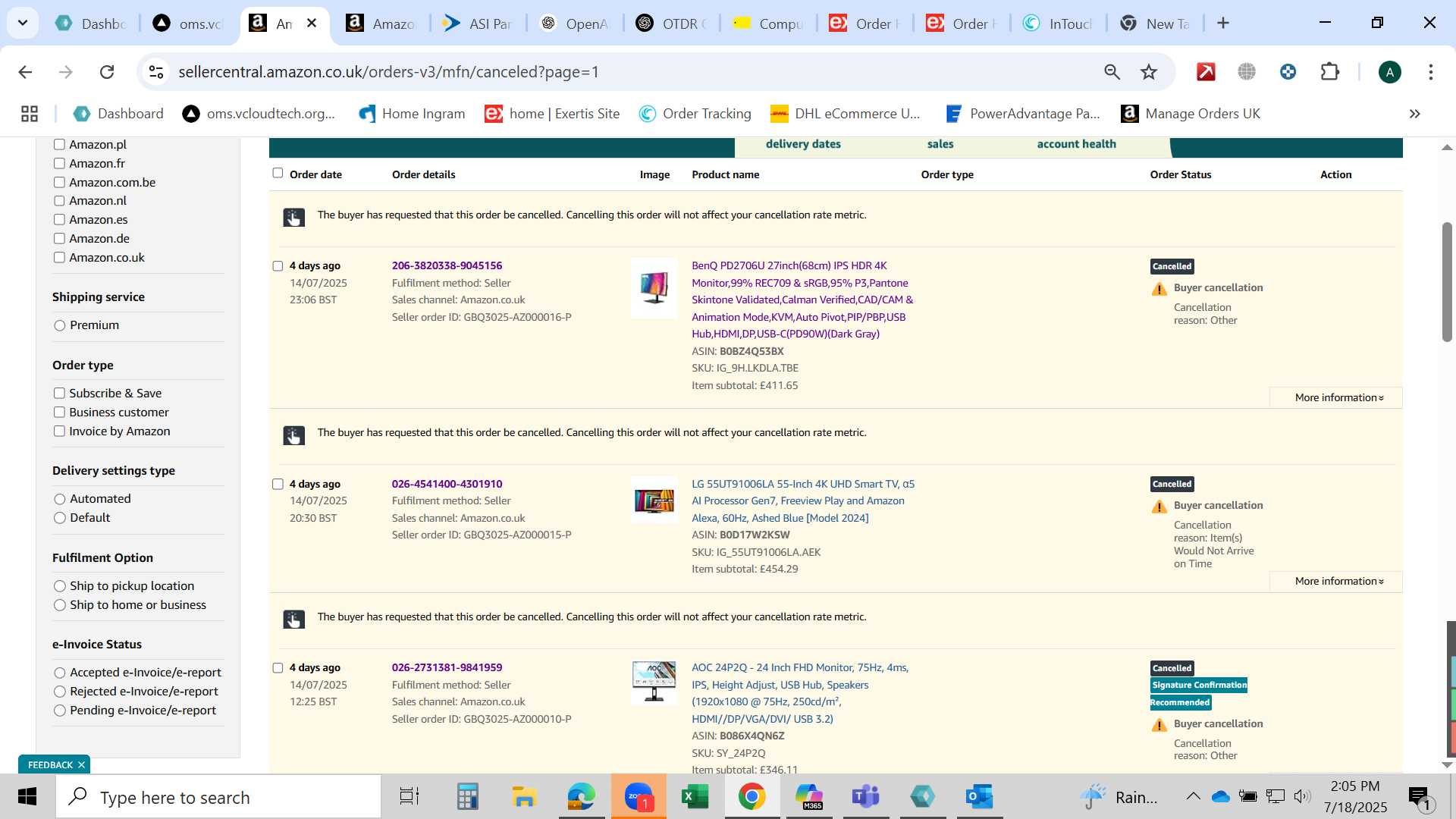Open the bookmarks apps grid icon
The height and width of the screenshot is (819, 1456).
tap(30, 114)
